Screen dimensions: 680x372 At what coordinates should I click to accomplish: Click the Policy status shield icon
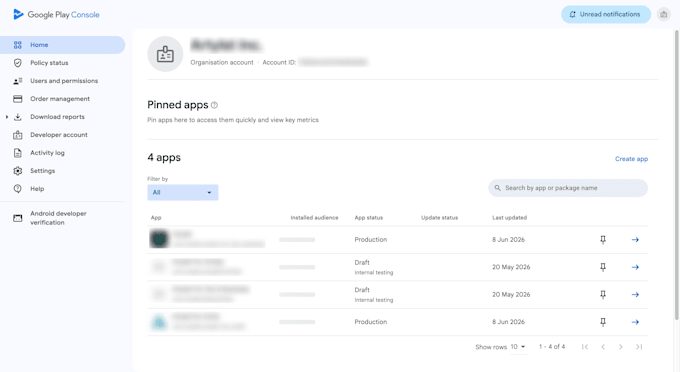click(x=17, y=63)
